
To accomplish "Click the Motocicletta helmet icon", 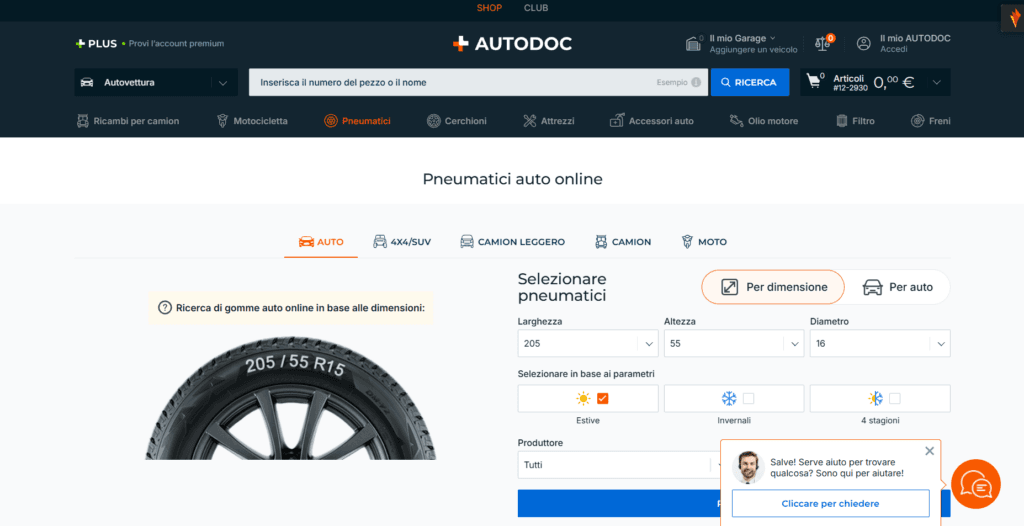I will point(222,121).
